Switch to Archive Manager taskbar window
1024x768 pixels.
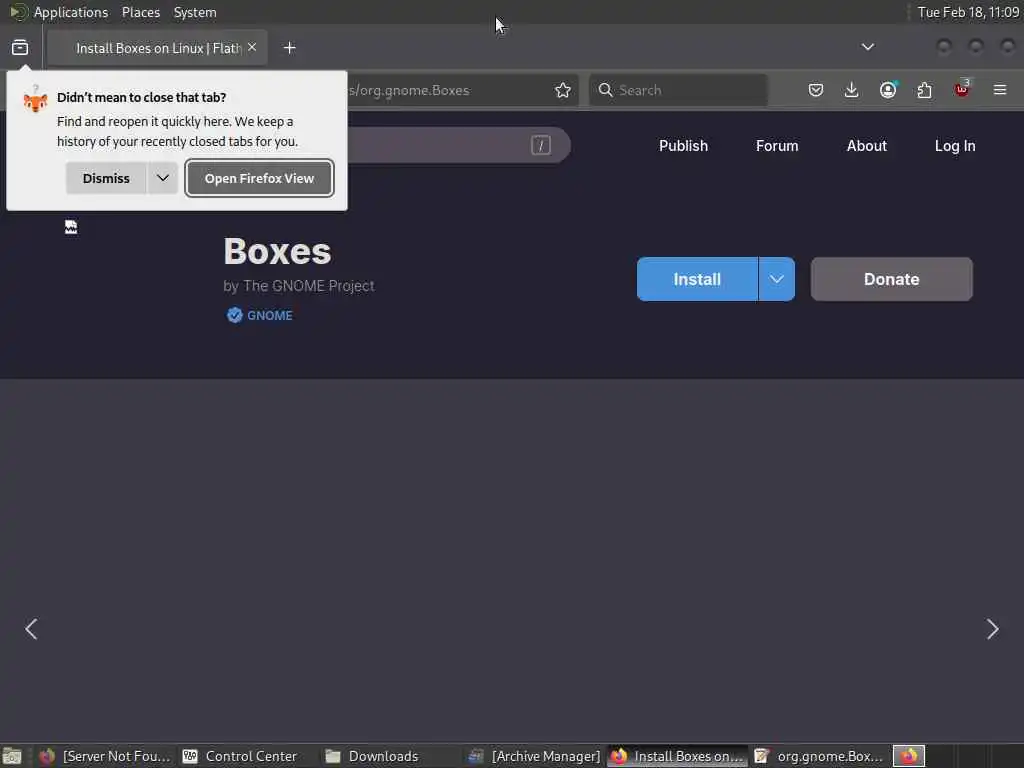(x=534, y=756)
